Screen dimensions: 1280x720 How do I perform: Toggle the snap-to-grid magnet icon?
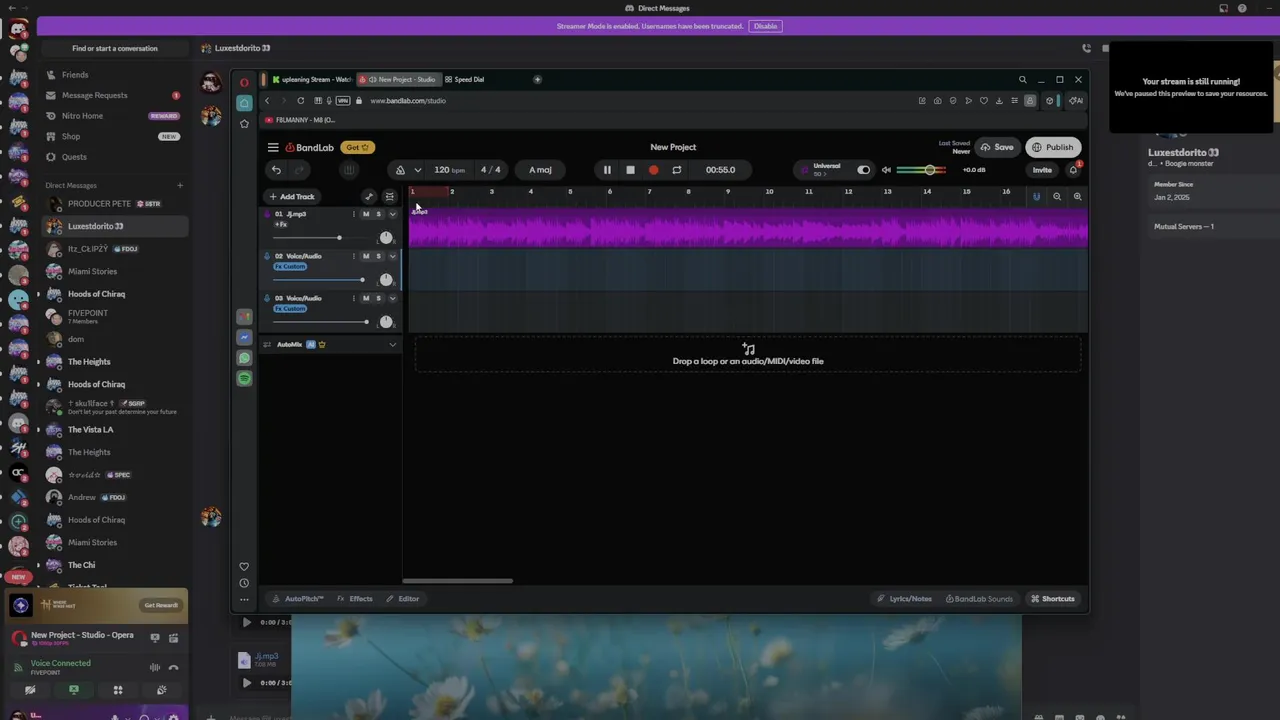point(1036,196)
